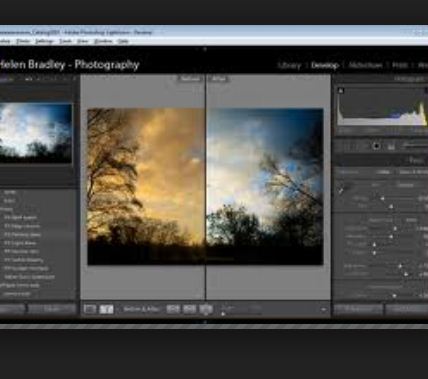Switch to Loupe view in toolbar

[x=90, y=309]
